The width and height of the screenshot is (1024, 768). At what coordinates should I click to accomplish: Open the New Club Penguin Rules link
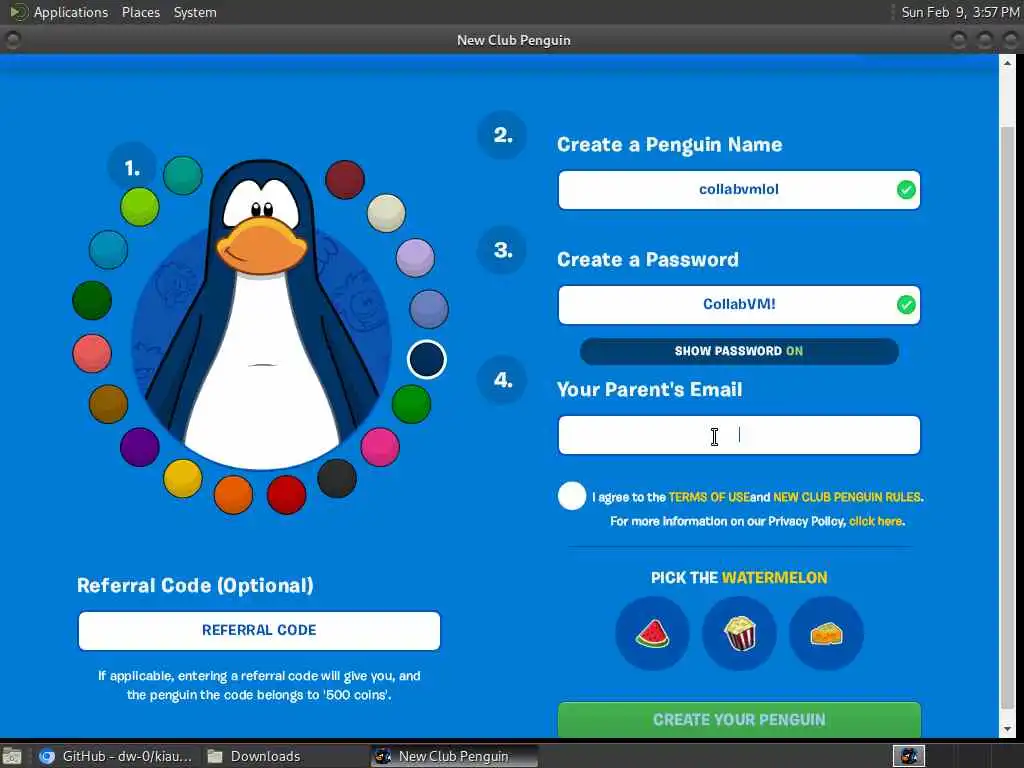[x=846, y=497]
